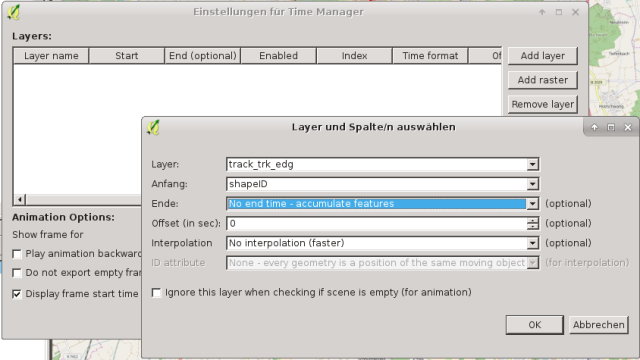Click the Start column header
This screenshot has height=360, width=640.
click(127, 56)
